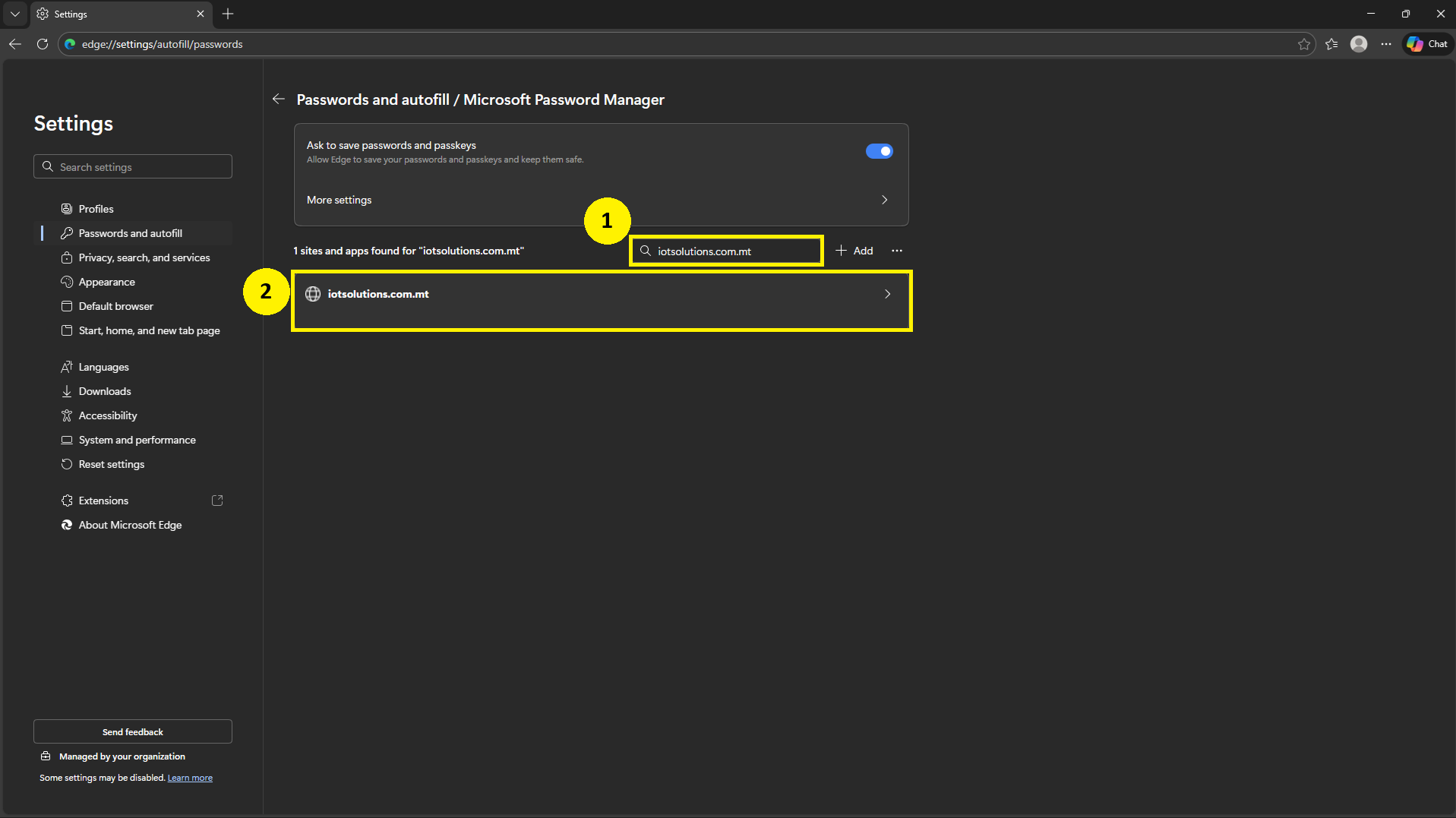Open the Favorites list icon
Screen dimensions: 1456x818
tap(1331, 44)
